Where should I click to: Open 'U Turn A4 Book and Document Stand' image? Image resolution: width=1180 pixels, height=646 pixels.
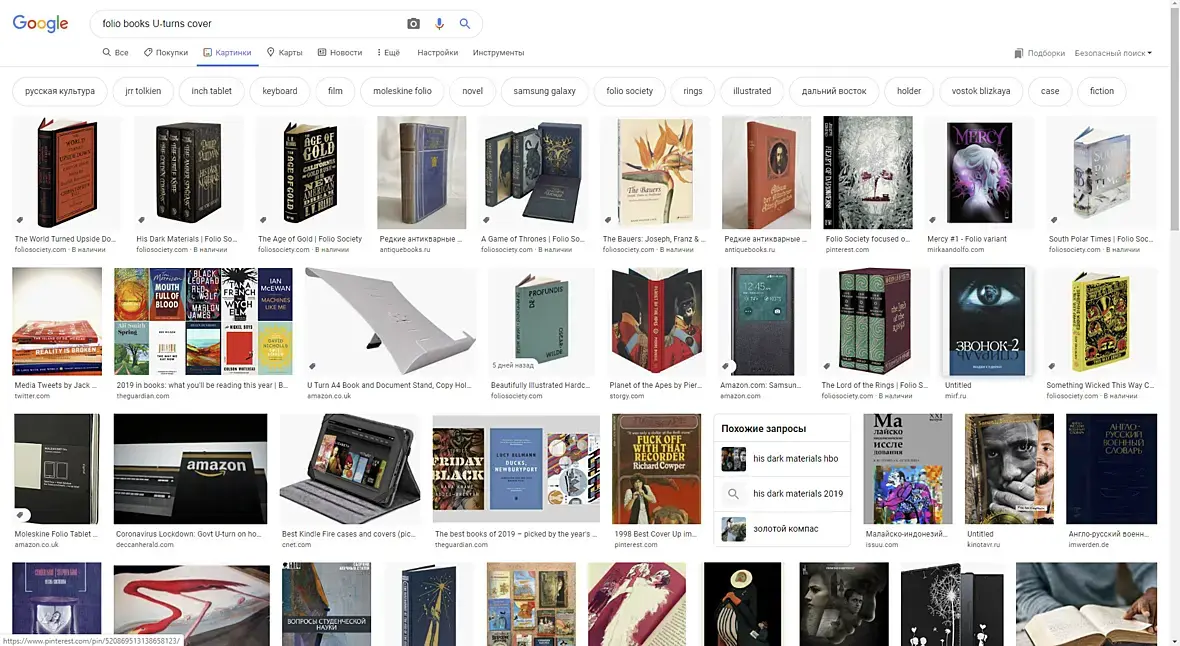click(390, 321)
